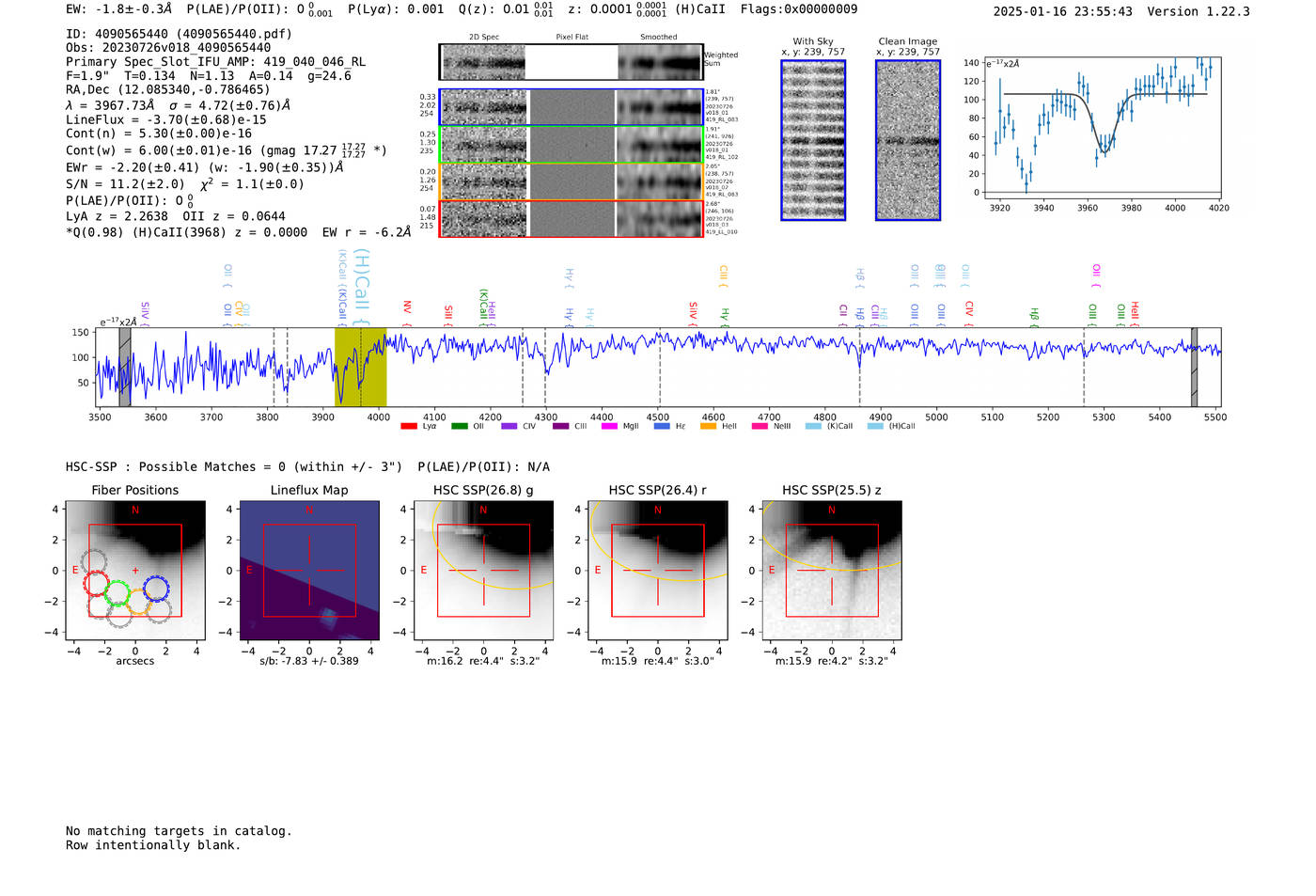The height and width of the screenshot is (896, 1316).
Task: Open the 'Clean Image' cutout
Action: [908, 140]
